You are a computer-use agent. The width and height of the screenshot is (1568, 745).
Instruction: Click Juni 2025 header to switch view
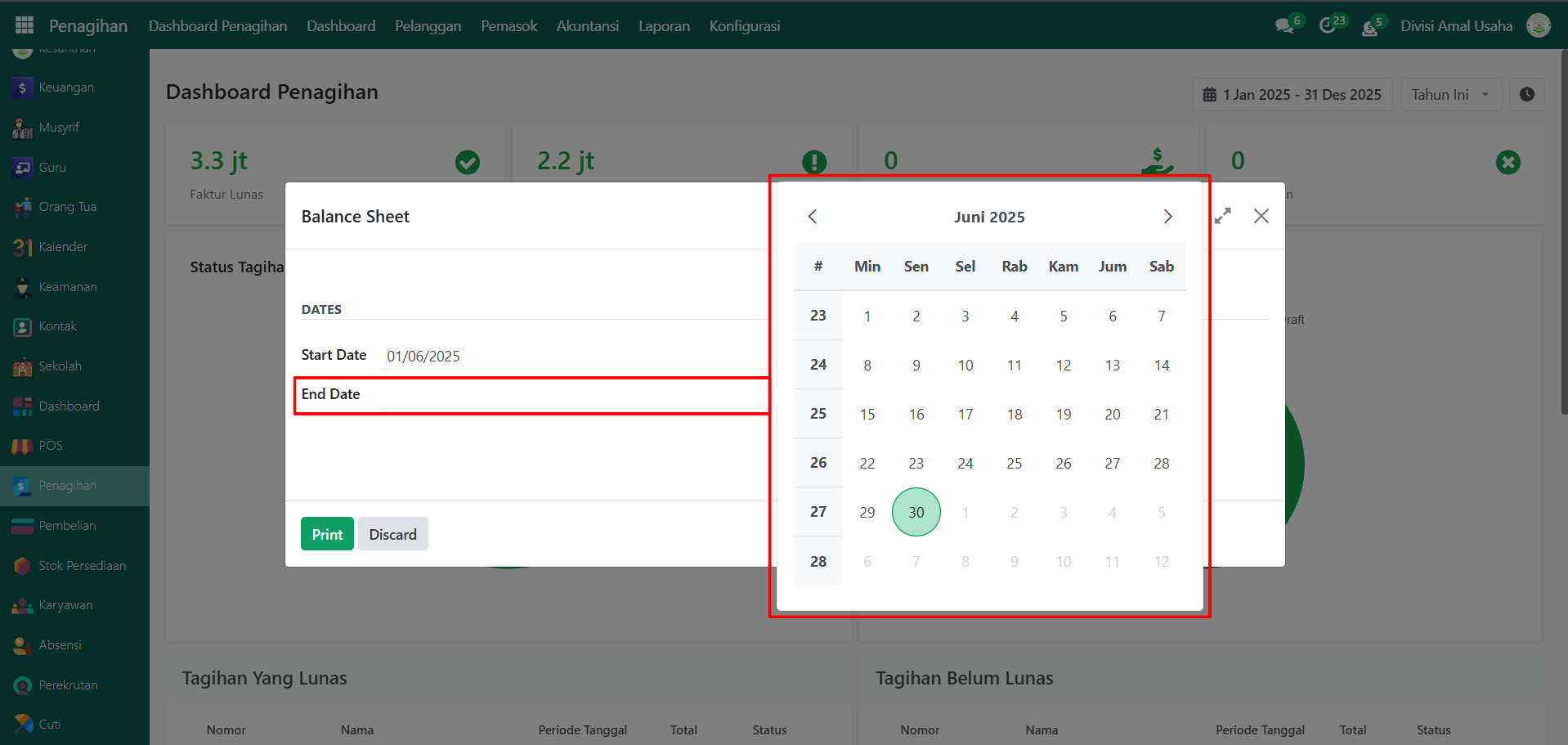tap(989, 217)
